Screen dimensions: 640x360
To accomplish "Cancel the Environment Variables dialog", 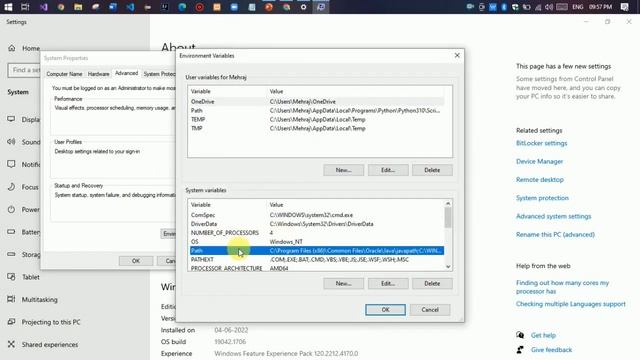I will (430, 309).
